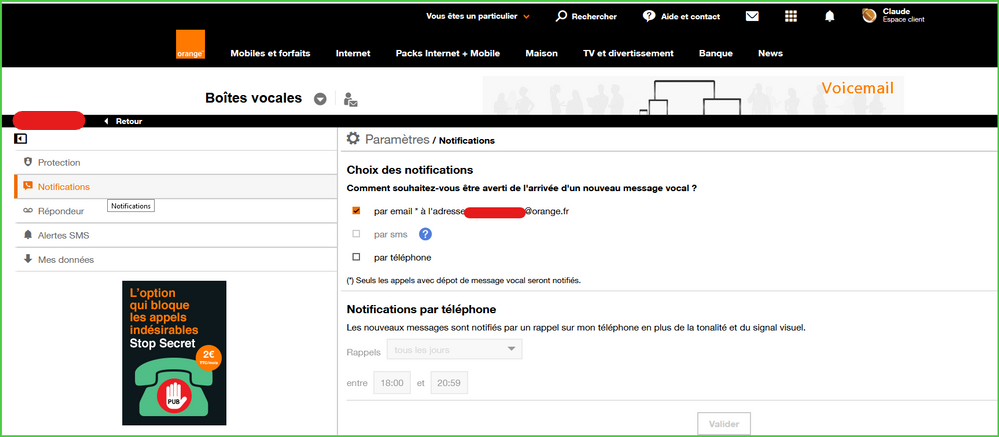Open the Maison menu
Image resolution: width=999 pixels, height=437 pixels.
542,54
